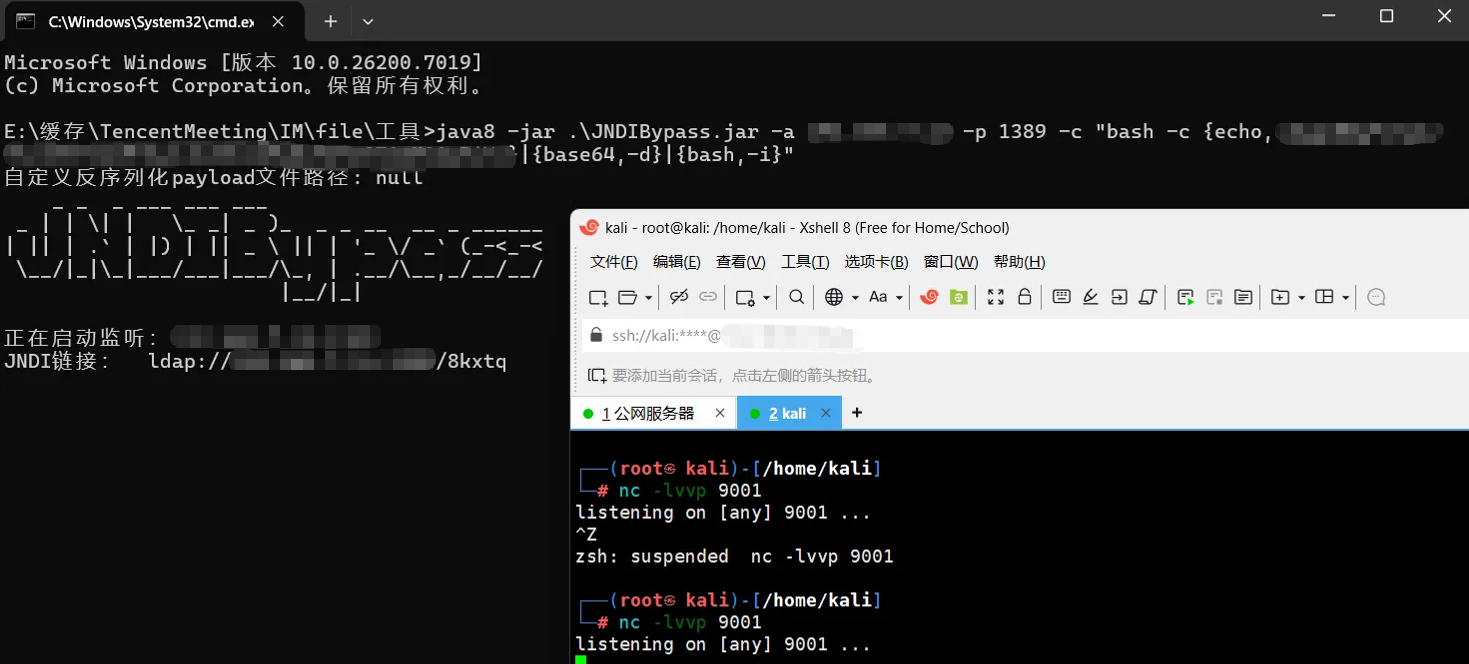Click the greyed Stop script icon
Screen dimensions: 1469x664
coord(1215,297)
